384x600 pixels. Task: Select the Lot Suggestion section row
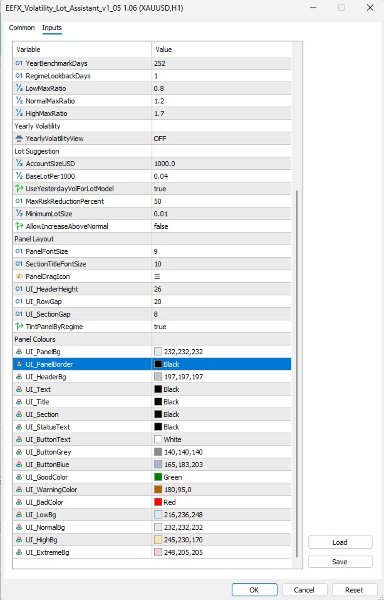[152, 151]
